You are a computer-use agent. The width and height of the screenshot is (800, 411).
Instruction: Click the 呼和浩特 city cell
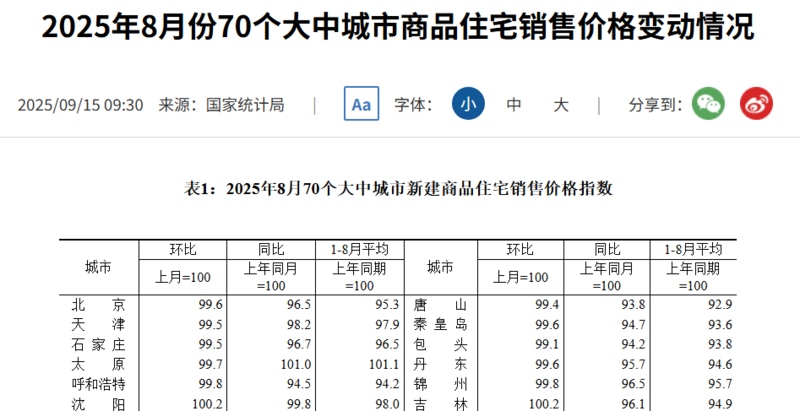coord(98,383)
